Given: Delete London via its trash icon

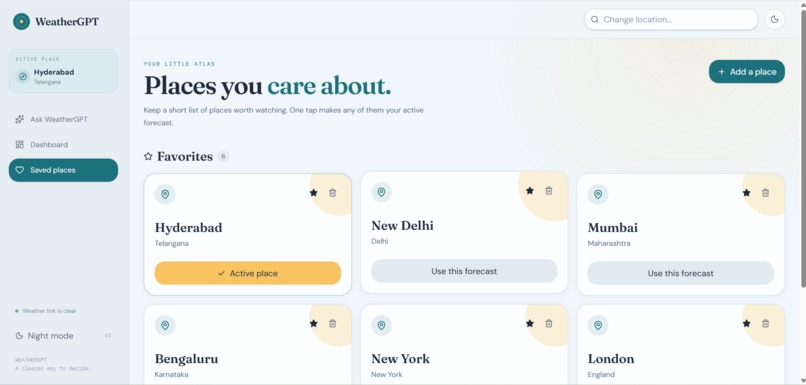Looking at the screenshot, I should (765, 323).
